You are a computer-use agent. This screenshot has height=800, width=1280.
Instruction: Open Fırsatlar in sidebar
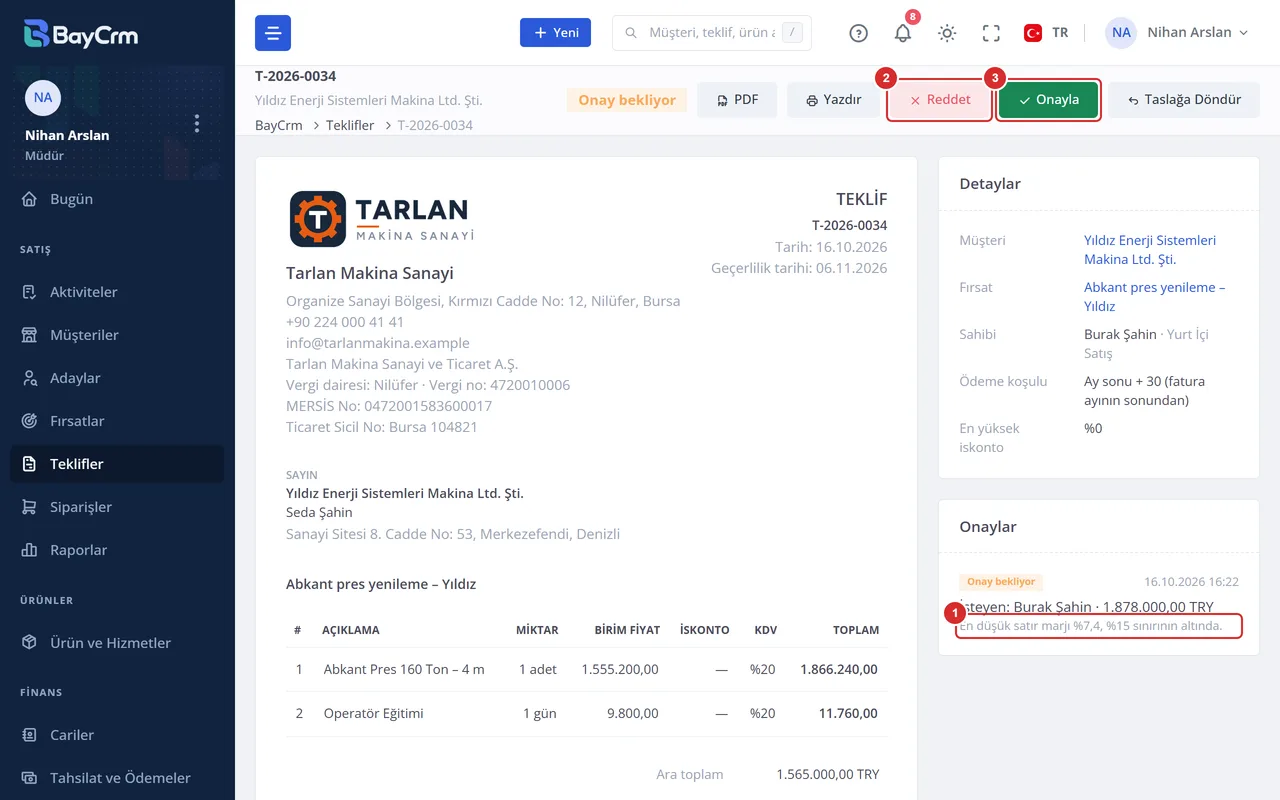[x=117, y=421]
